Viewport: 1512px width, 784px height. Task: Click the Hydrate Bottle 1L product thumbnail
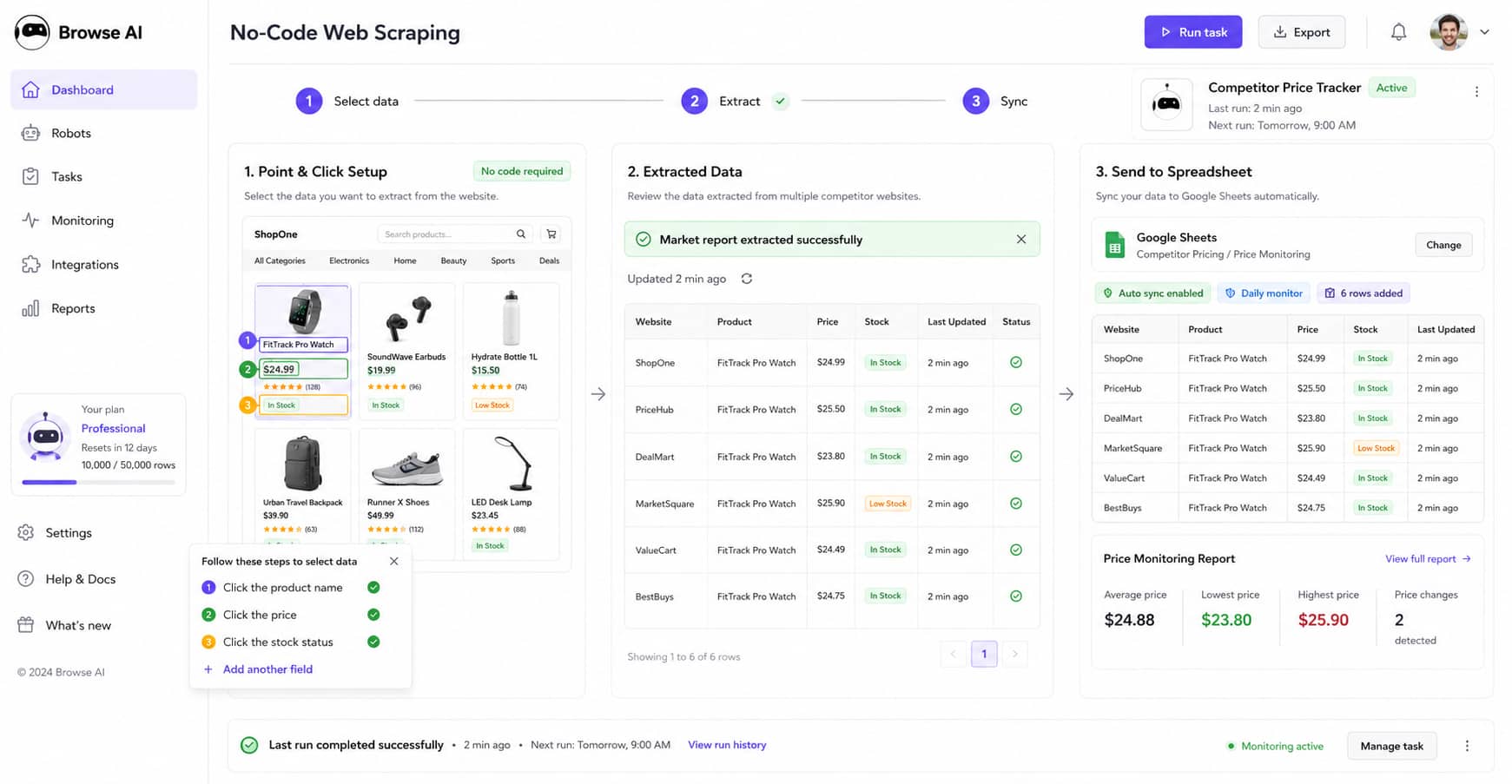[x=512, y=318]
